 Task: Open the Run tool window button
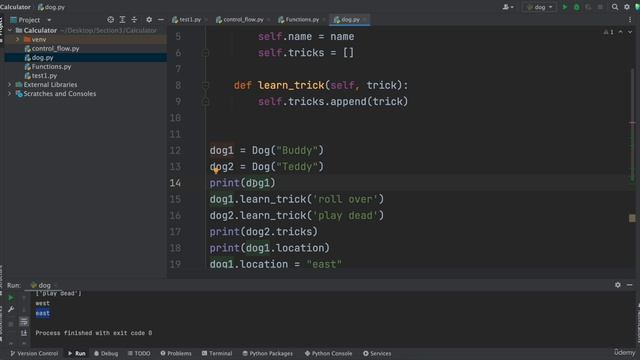pyautogui.click(x=77, y=353)
